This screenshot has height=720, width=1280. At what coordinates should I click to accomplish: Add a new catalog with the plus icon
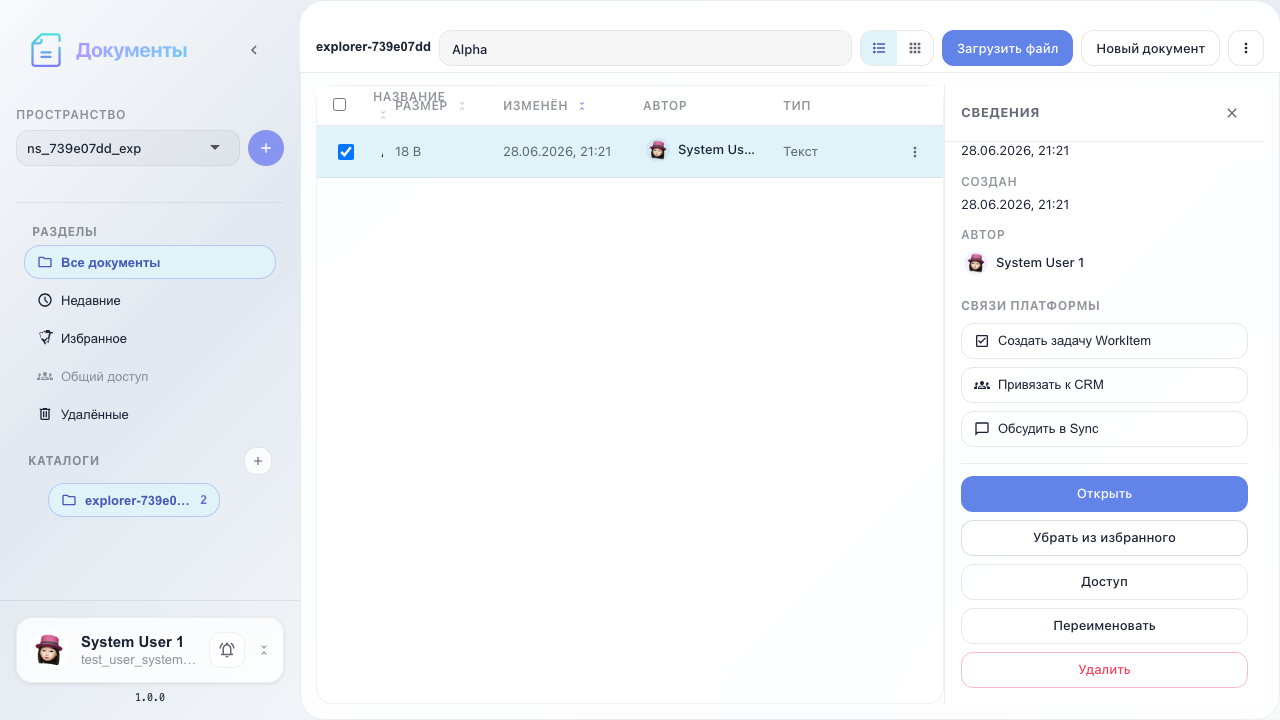(x=258, y=461)
